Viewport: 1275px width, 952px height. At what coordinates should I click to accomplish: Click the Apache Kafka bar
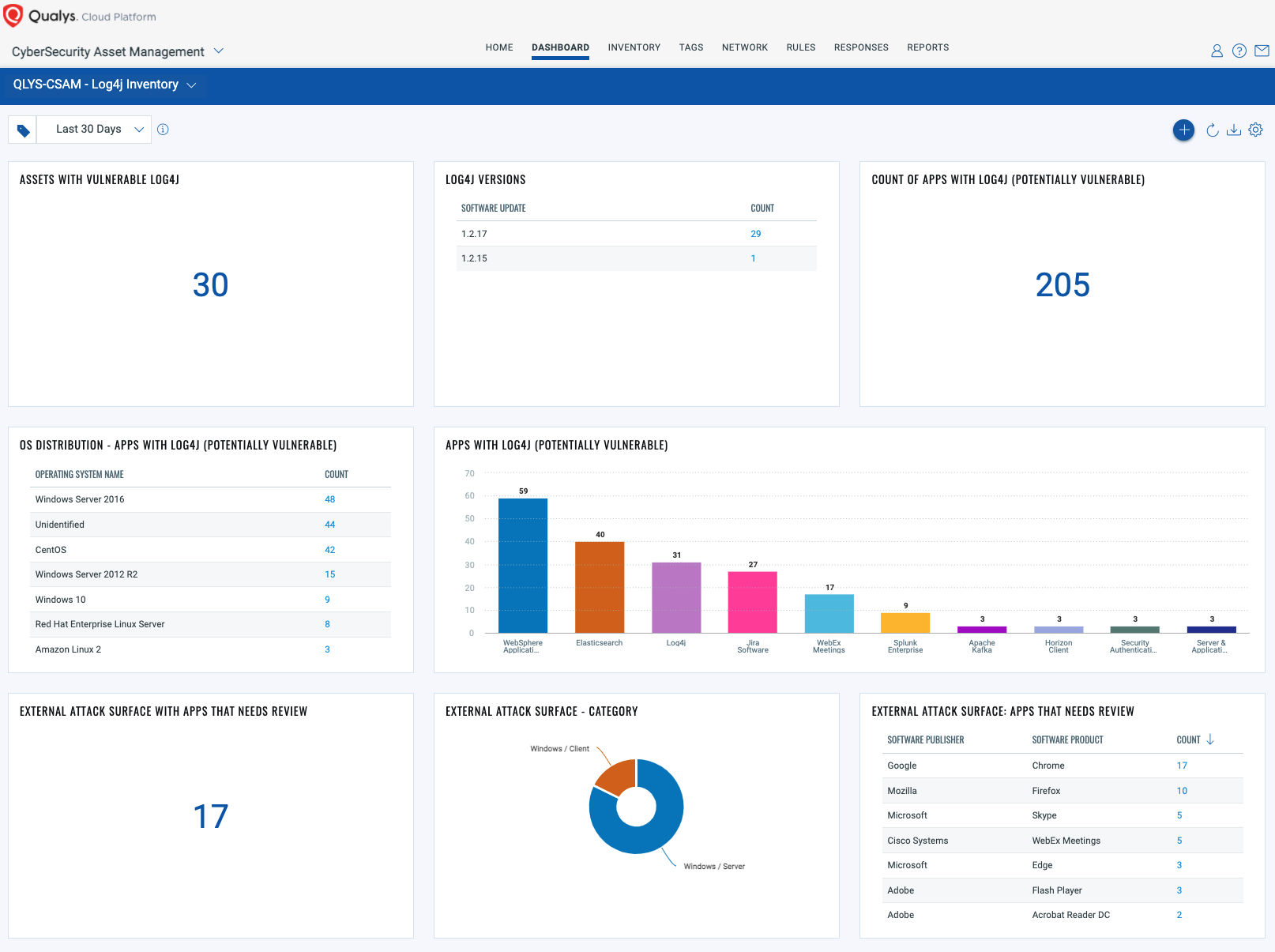pyautogui.click(x=982, y=630)
